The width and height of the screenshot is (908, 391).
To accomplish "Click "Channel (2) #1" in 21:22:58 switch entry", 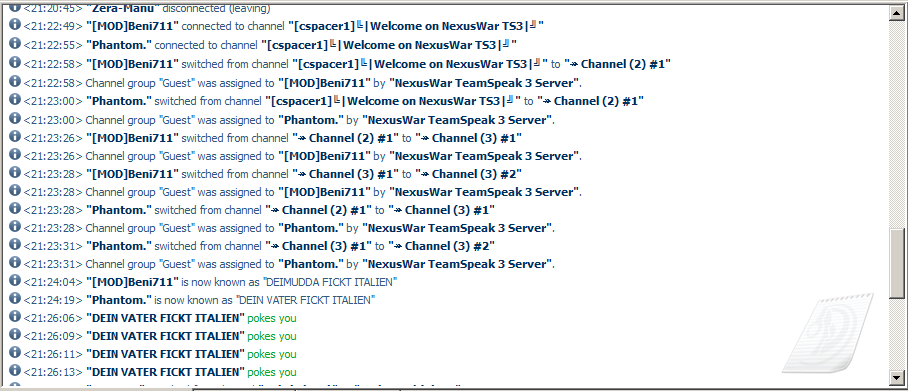I will coord(618,64).
